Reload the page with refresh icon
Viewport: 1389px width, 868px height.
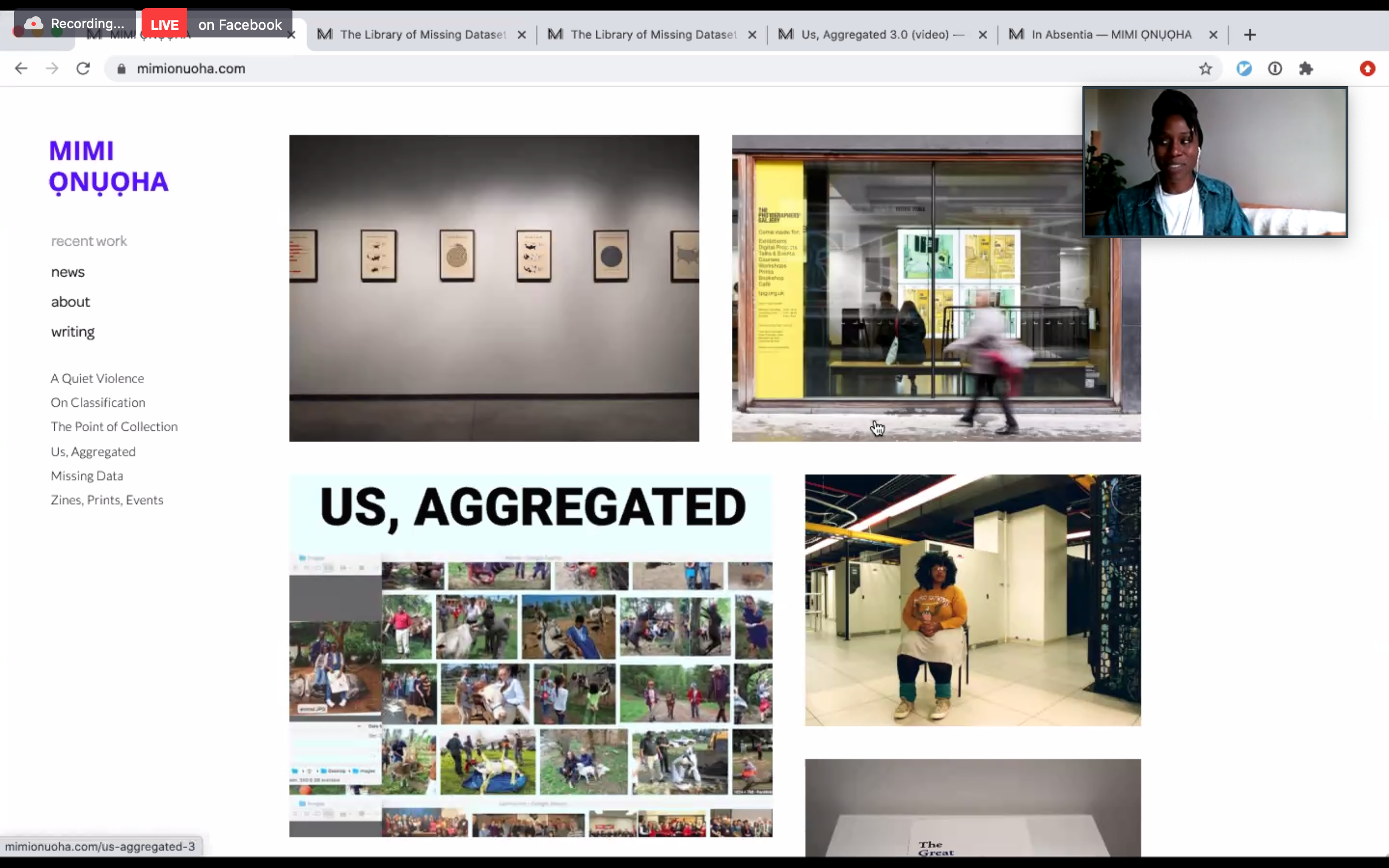point(83,68)
